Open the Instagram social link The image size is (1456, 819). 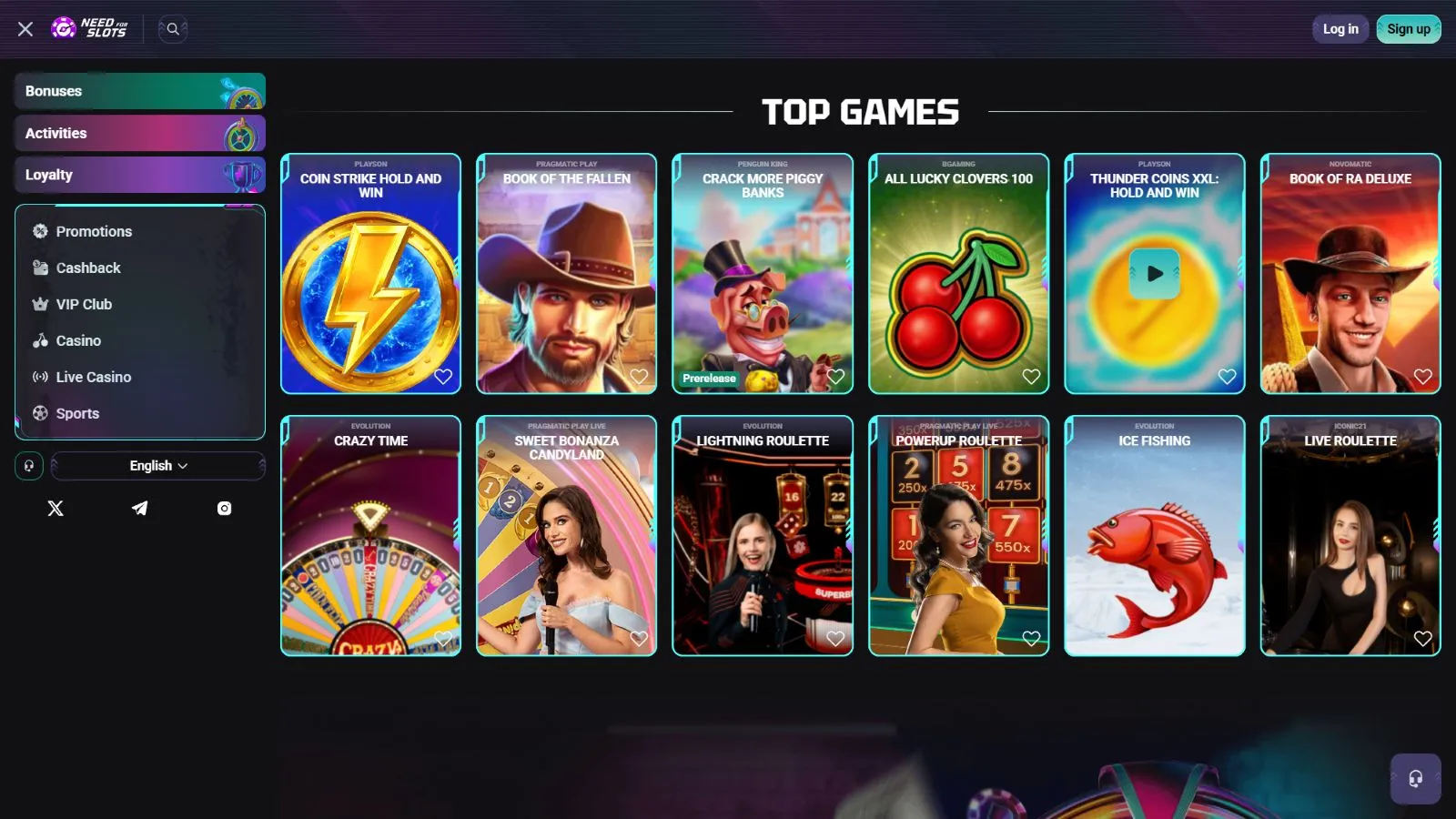224,508
